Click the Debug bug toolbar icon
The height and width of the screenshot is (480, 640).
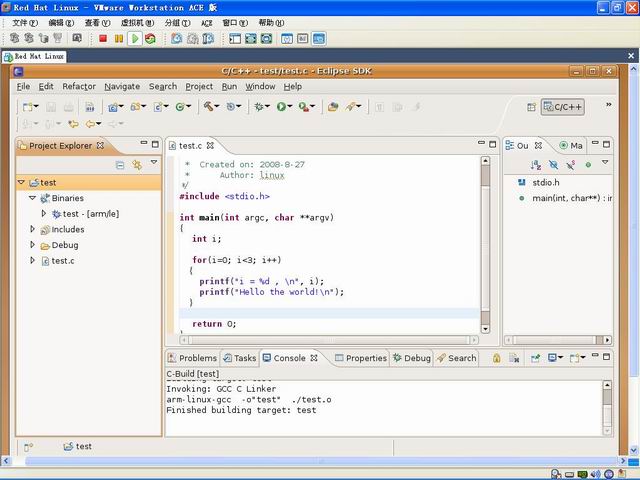click(259, 107)
